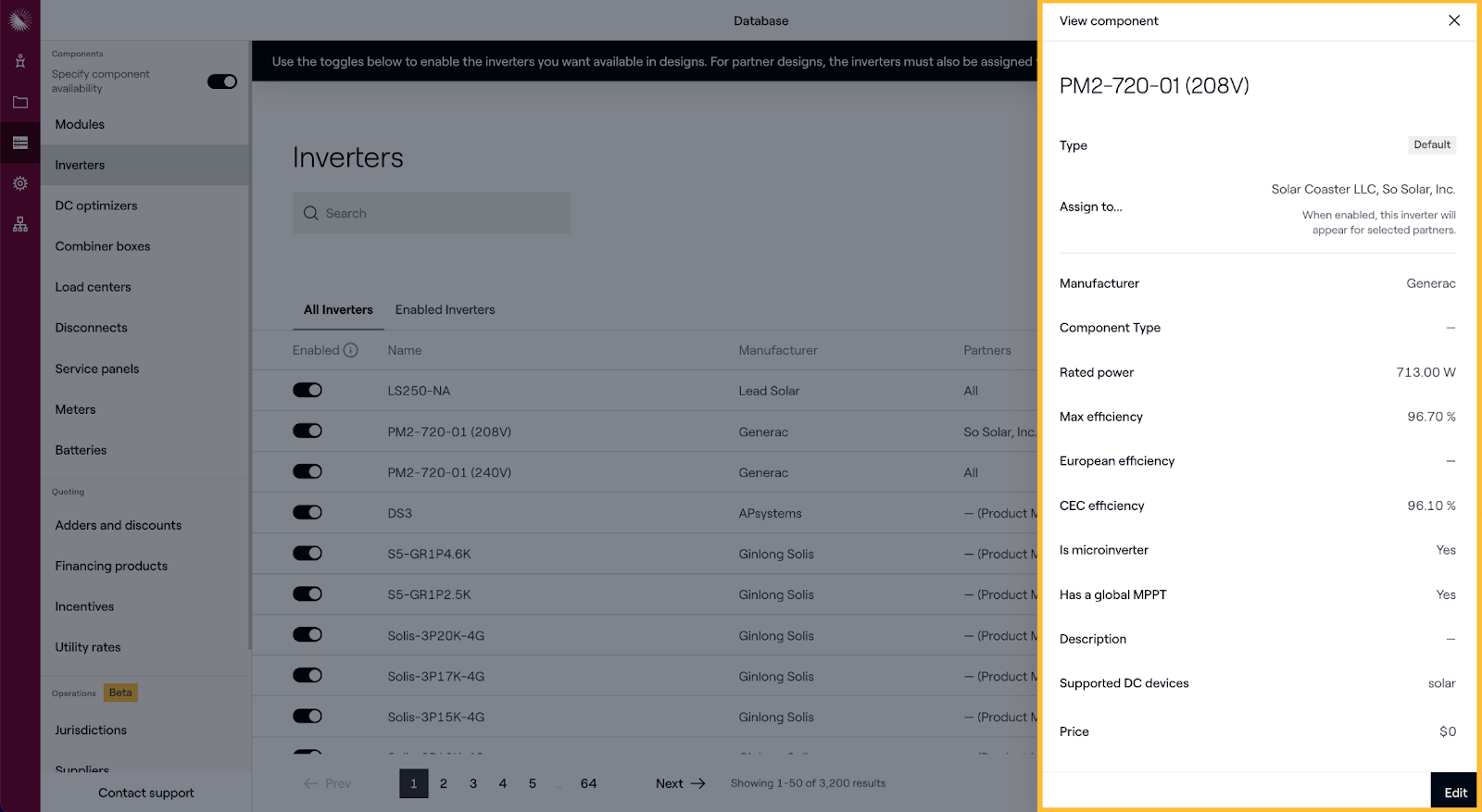Click the Contact support link
This screenshot has height=812, width=1482.
pyautogui.click(x=146, y=793)
